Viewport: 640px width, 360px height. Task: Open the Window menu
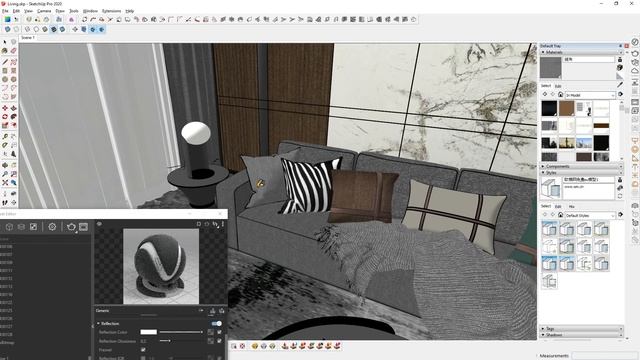click(x=90, y=11)
